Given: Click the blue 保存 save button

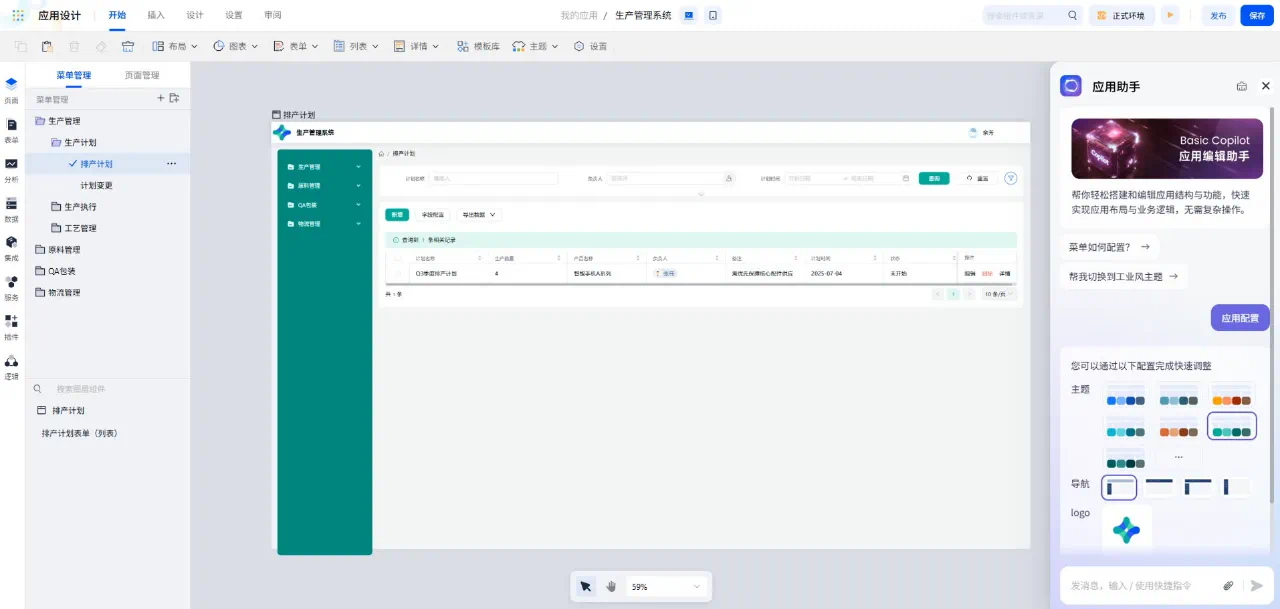Looking at the screenshot, I should [x=1256, y=15].
